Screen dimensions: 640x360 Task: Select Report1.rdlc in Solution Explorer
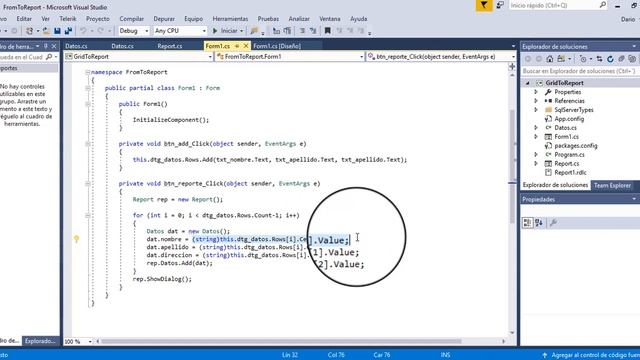tap(570, 173)
